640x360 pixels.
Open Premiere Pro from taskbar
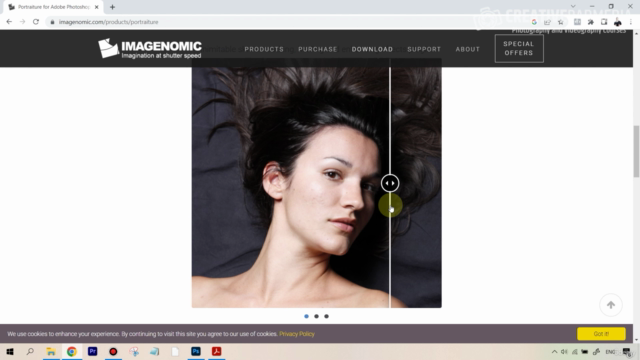(93, 351)
